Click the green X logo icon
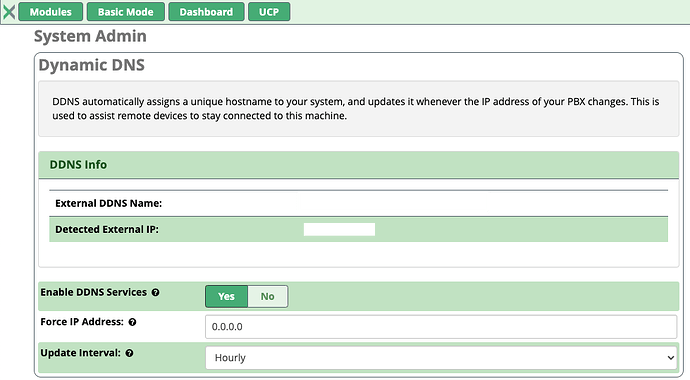690x380 pixels. 9,12
